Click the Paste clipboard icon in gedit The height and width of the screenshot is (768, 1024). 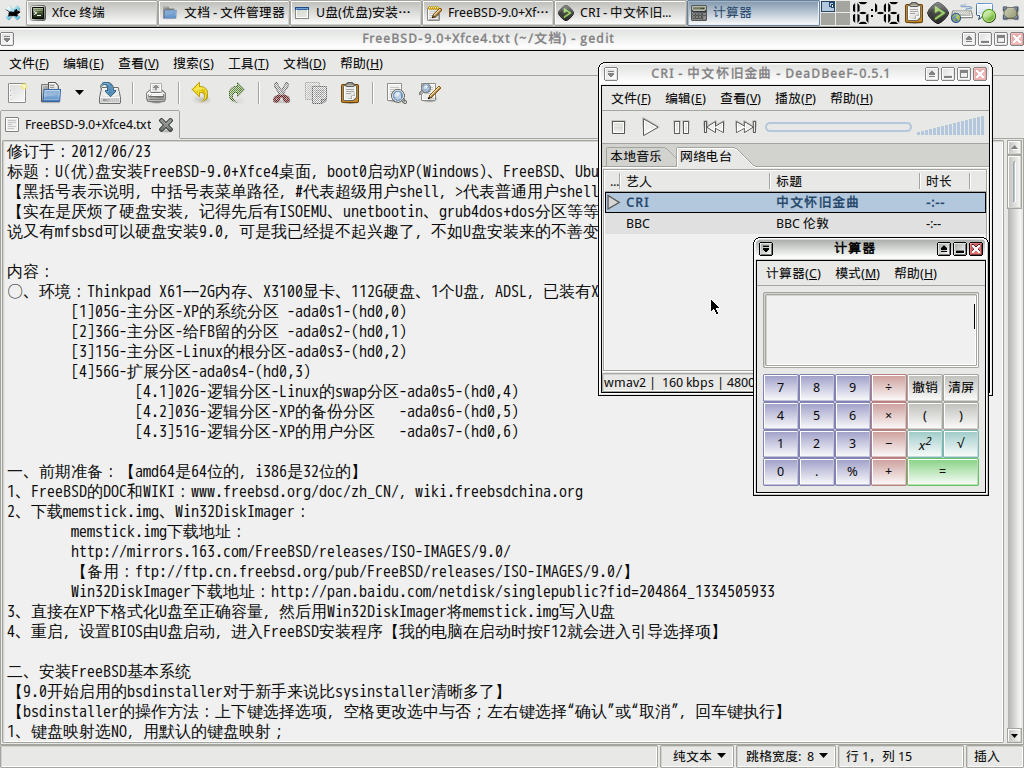click(x=350, y=94)
